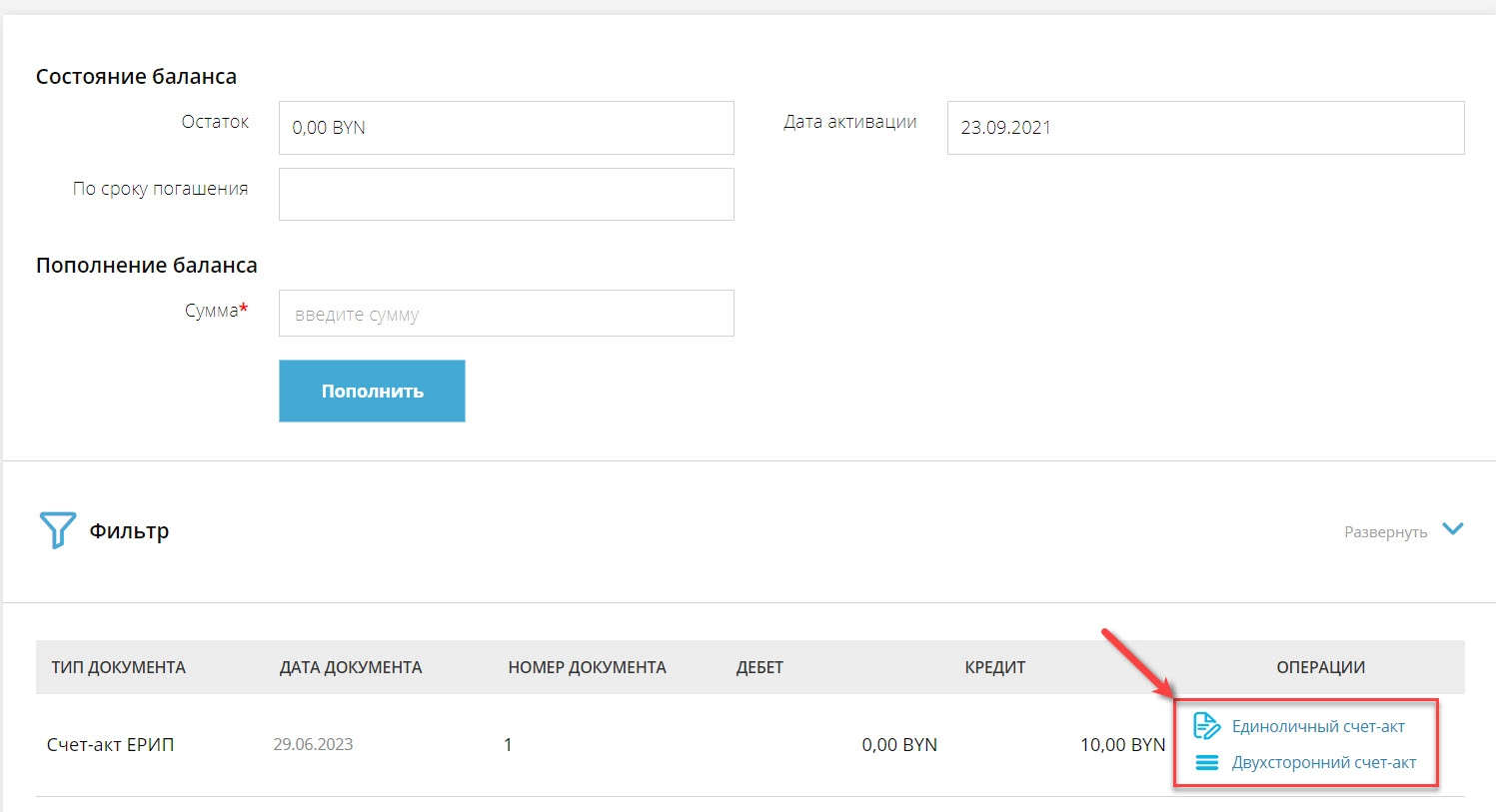
Task: Click the Двухсторонний счет-акт lines icon
Action: point(1207,763)
